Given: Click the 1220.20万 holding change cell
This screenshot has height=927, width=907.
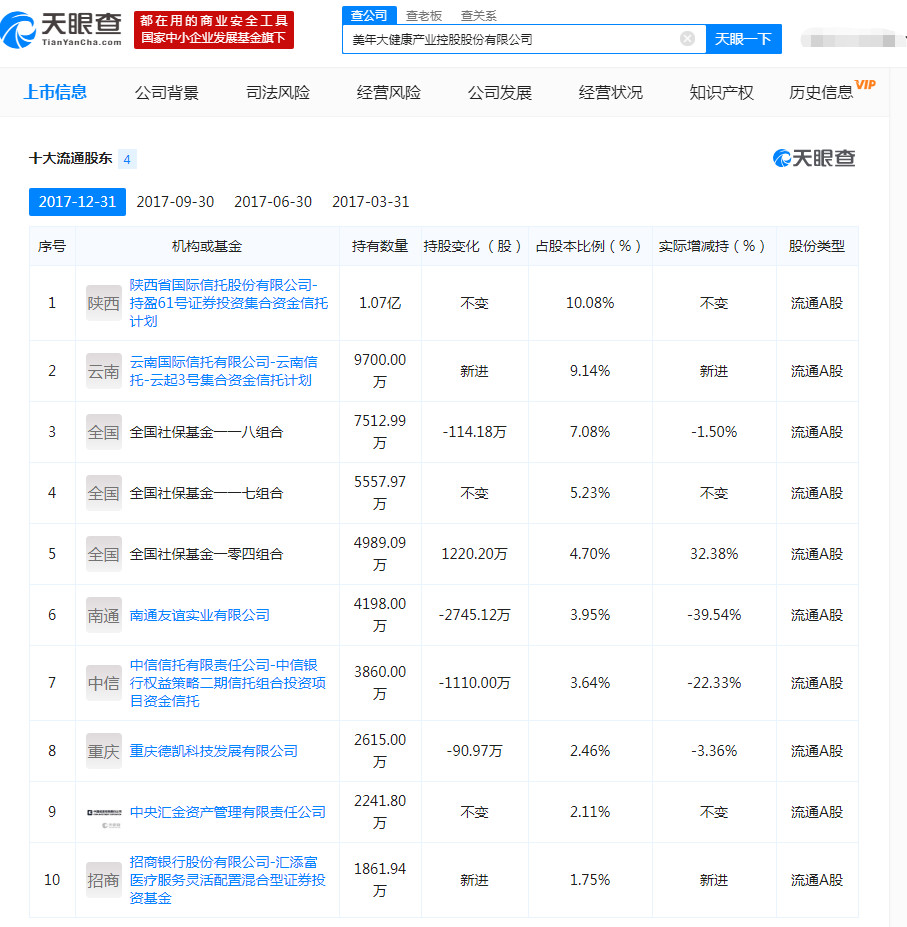Looking at the screenshot, I should [x=474, y=554].
